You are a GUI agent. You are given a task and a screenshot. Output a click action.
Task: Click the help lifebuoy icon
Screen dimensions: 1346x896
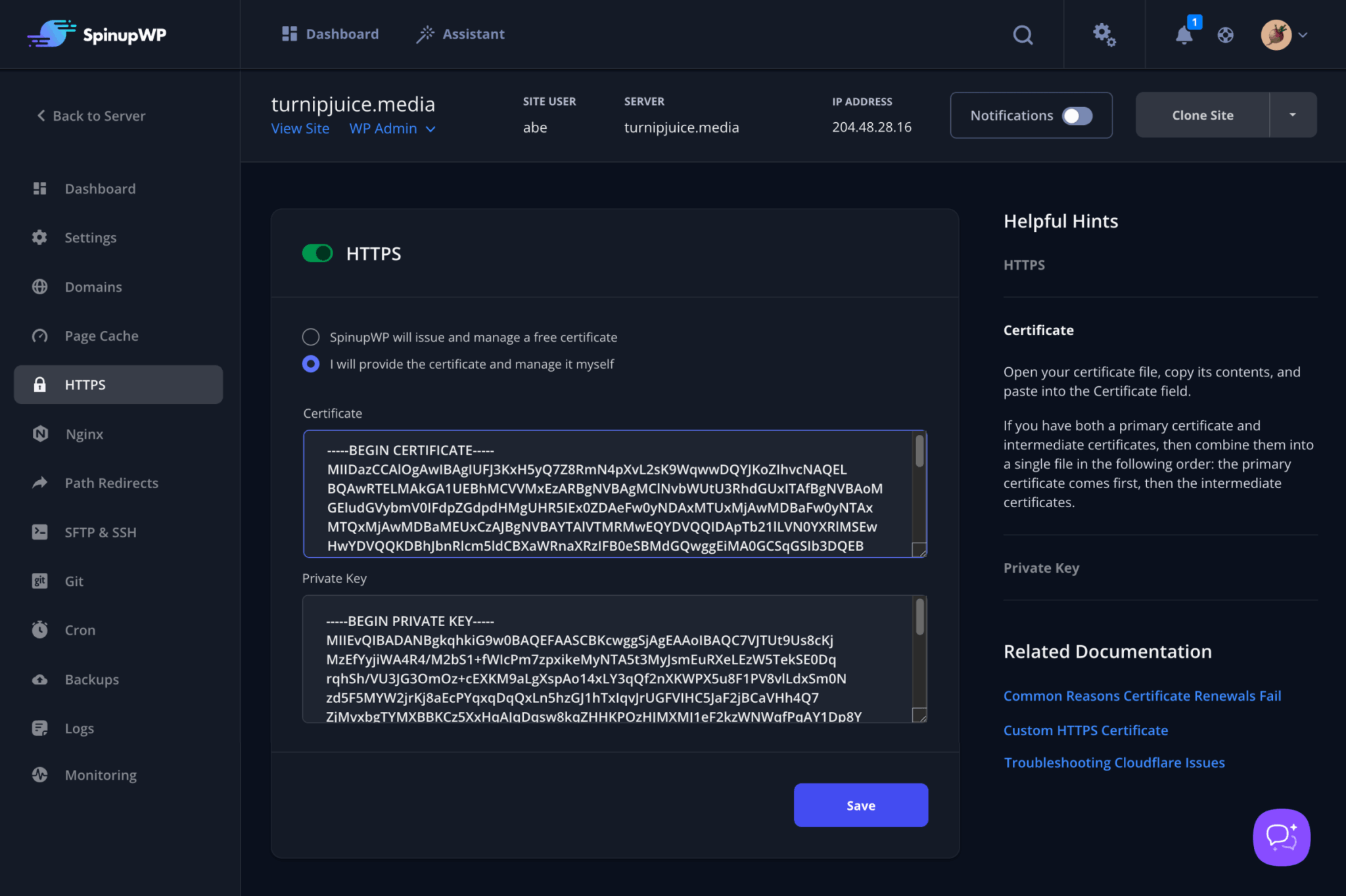pos(1225,35)
